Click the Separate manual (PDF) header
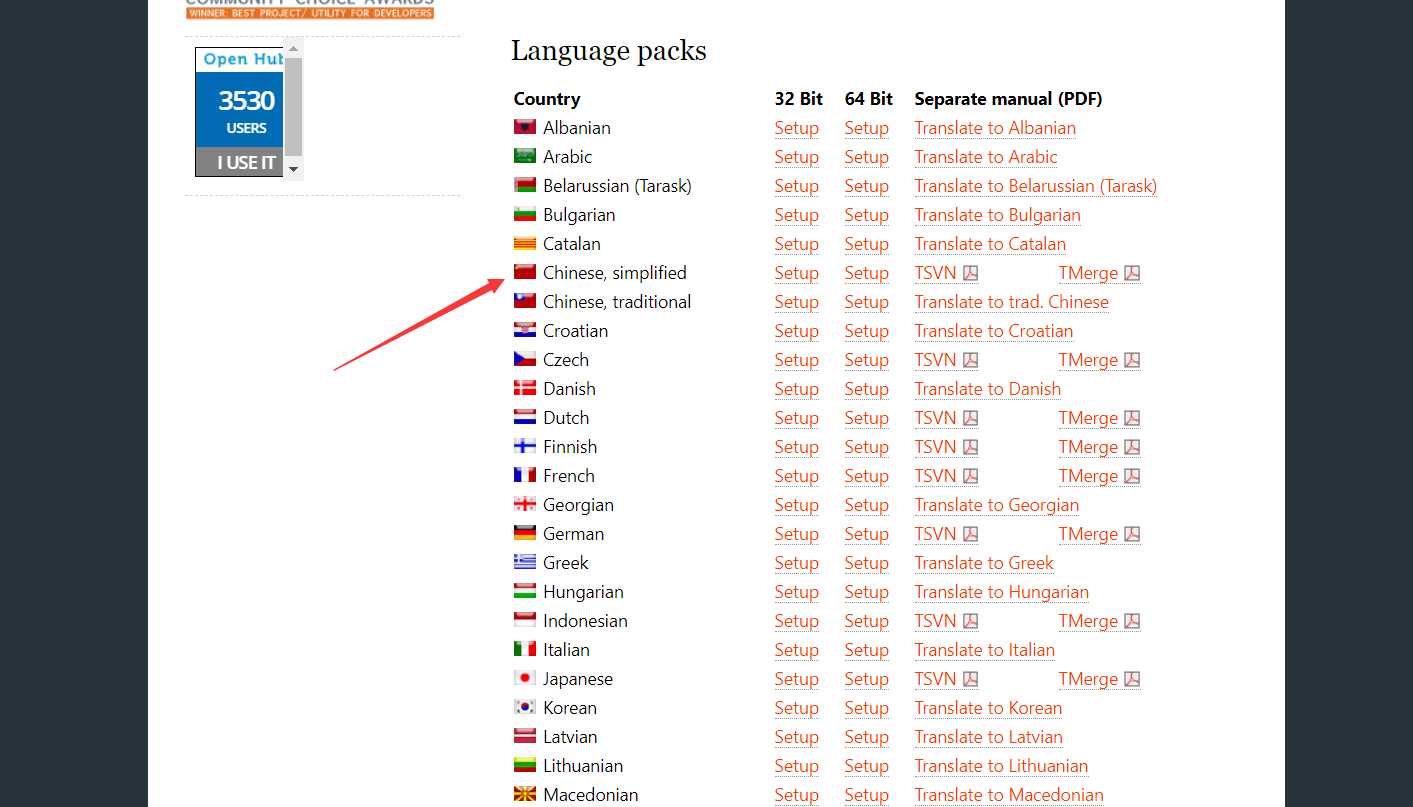Image resolution: width=1413 pixels, height=807 pixels. point(1008,99)
